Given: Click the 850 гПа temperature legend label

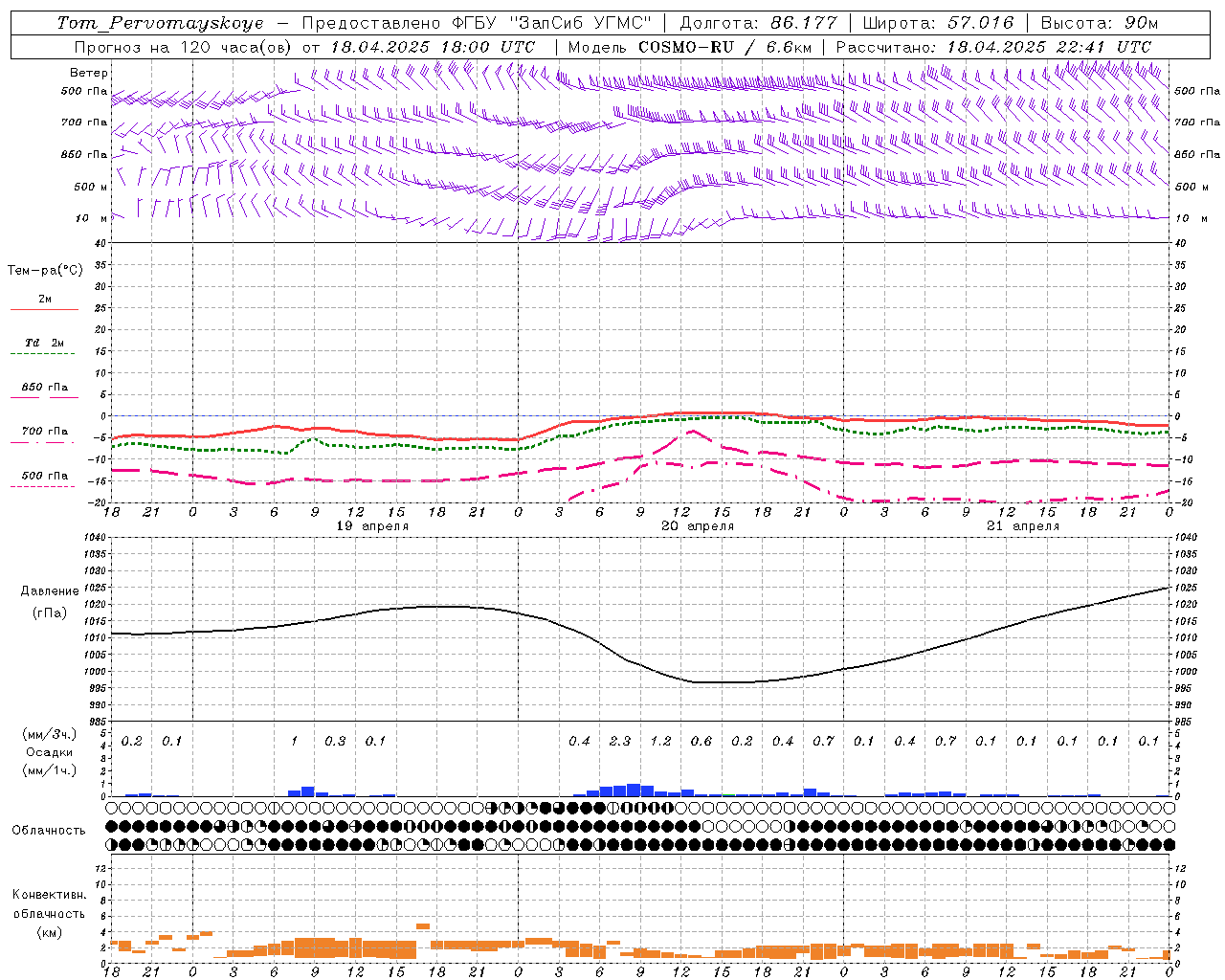Looking at the screenshot, I should [x=45, y=387].
